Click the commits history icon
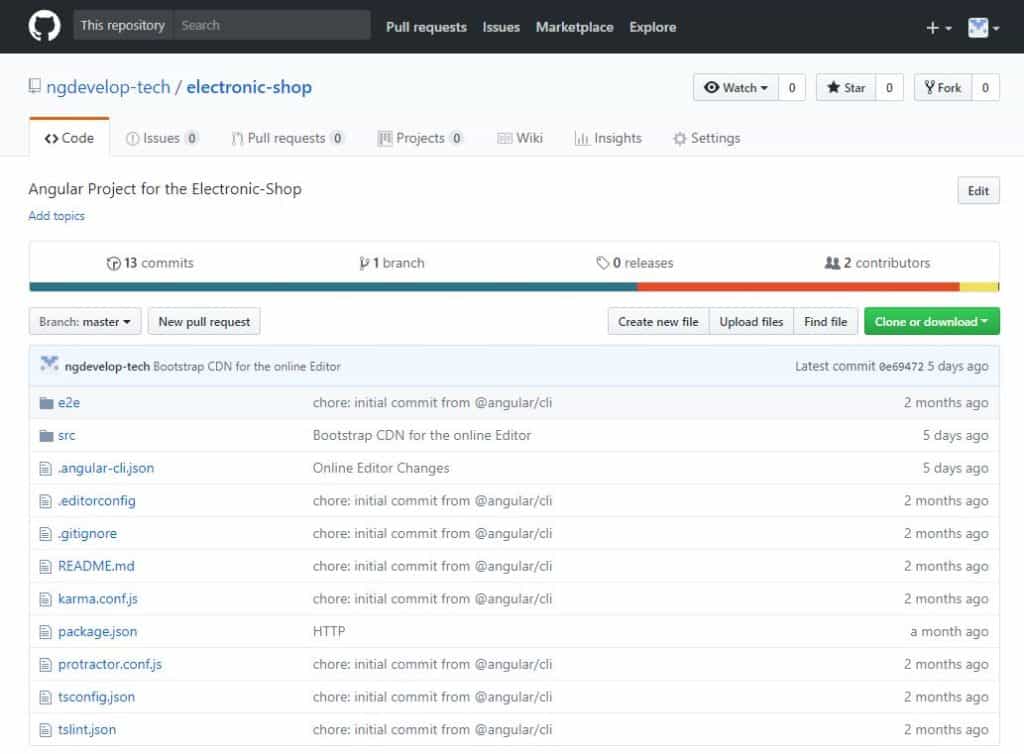The width and height of the screenshot is (1024, 754). tap(113, 263)
